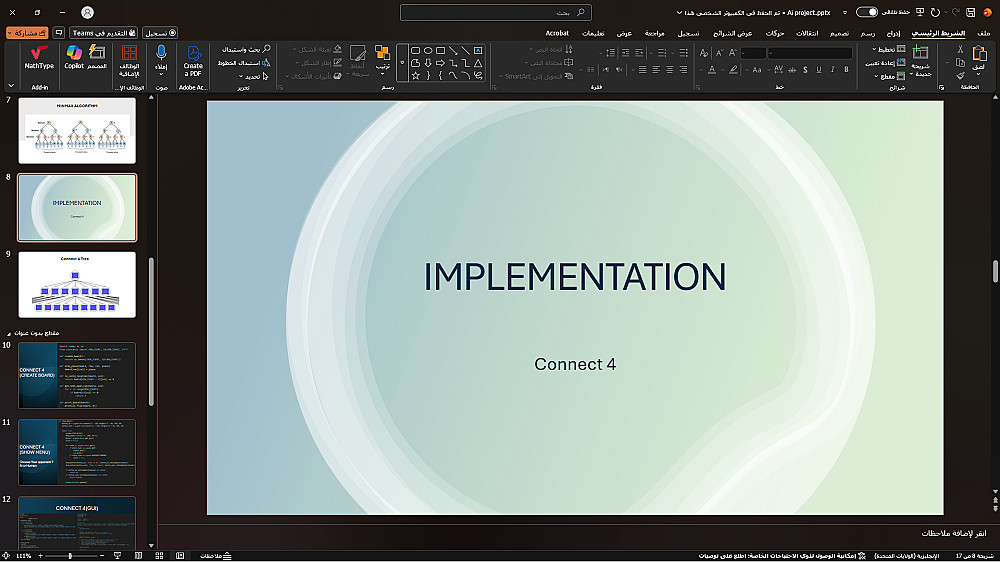Collapse the ribbon with the chevron

pos(10,87)
